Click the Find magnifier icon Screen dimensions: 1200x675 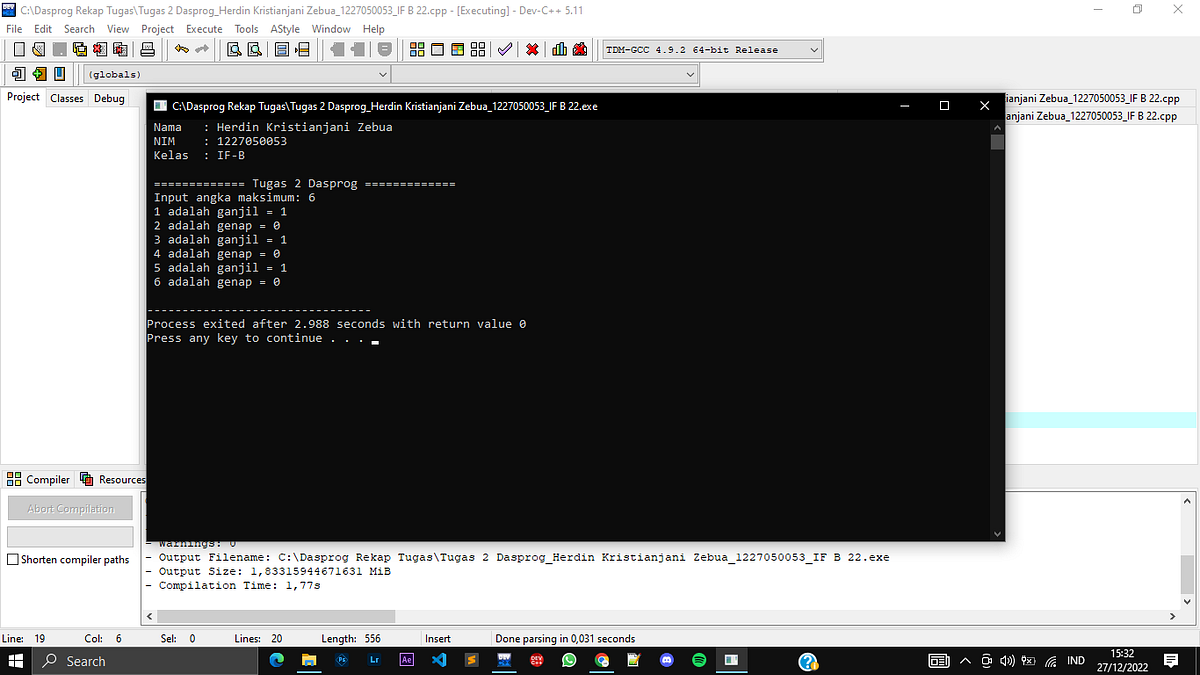point(233,49)
